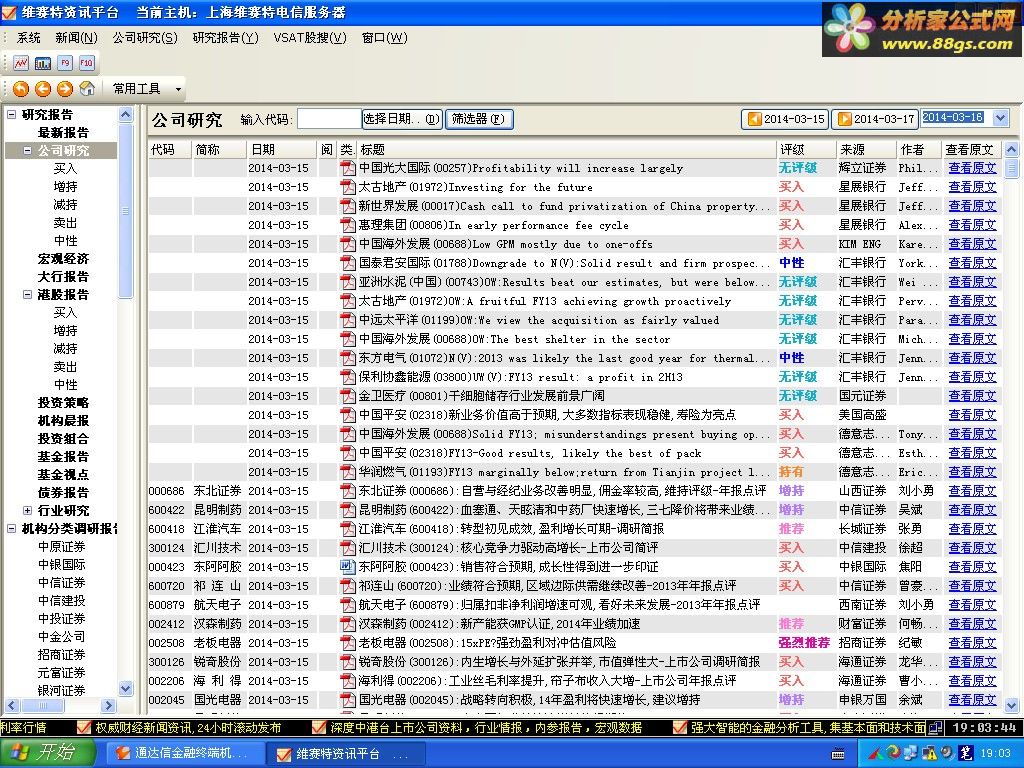Click the orange undo-return arrow icon
Screen dimensions: 1024x768
21,88
